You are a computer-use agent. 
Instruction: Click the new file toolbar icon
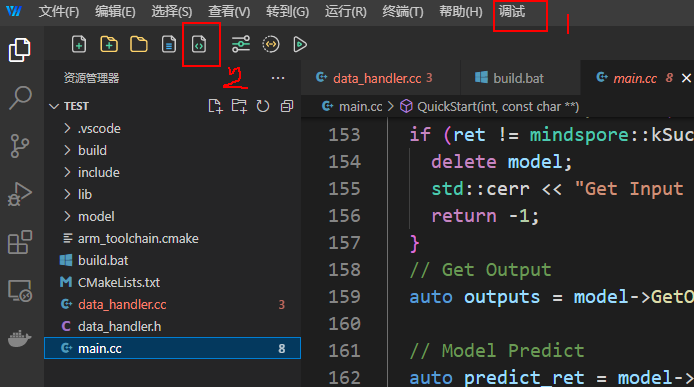click(x=79, y=44)
